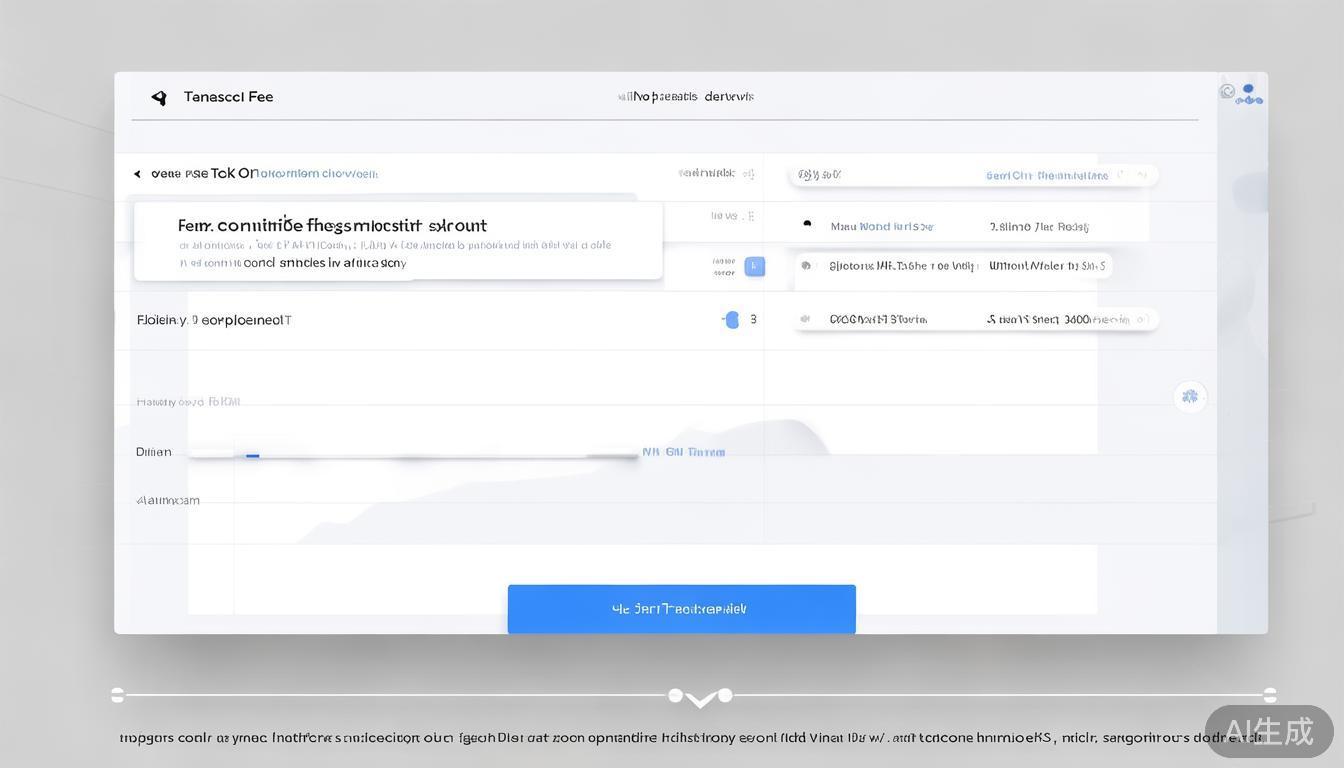Click the speaker icon in the COCG row

pyautogui.click(x=804, y=319)
